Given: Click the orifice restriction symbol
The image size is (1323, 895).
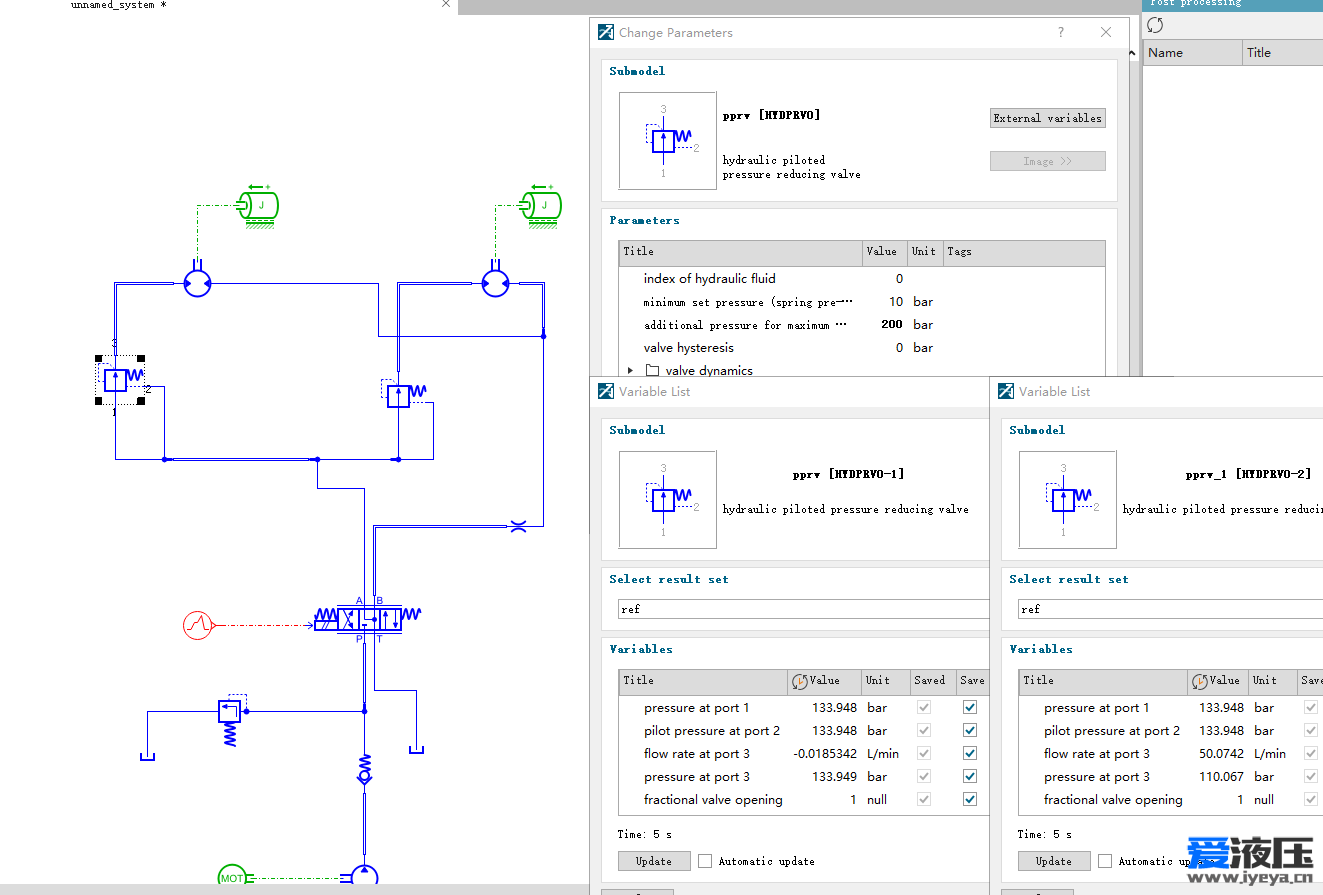Looking at the screenshot, I should [518, 525].
